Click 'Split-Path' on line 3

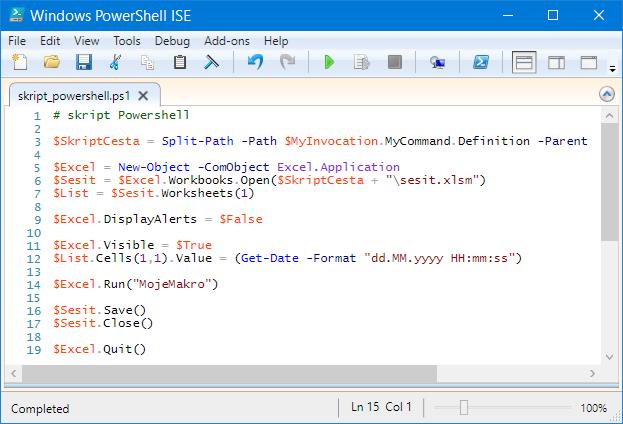197,141
